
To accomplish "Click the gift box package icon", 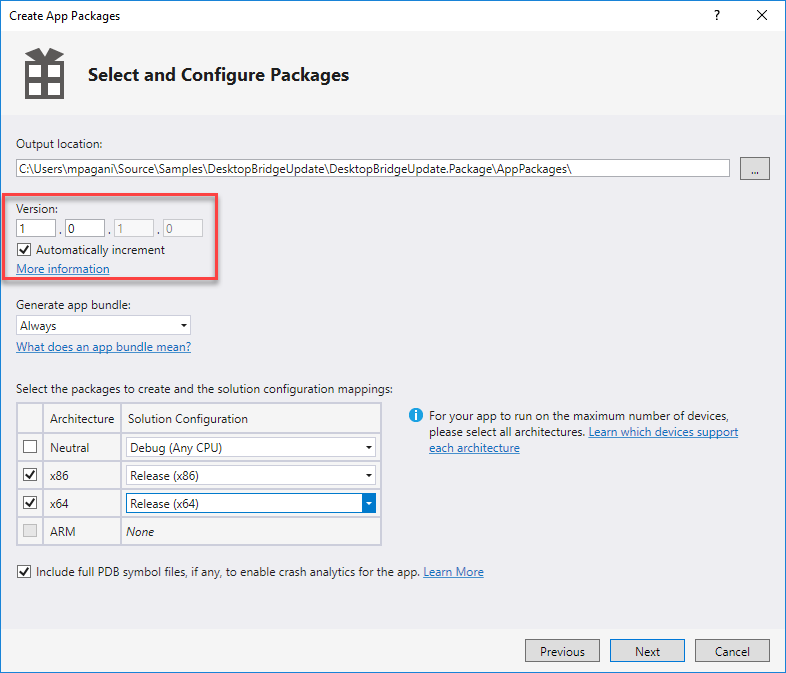I will 42,73.
